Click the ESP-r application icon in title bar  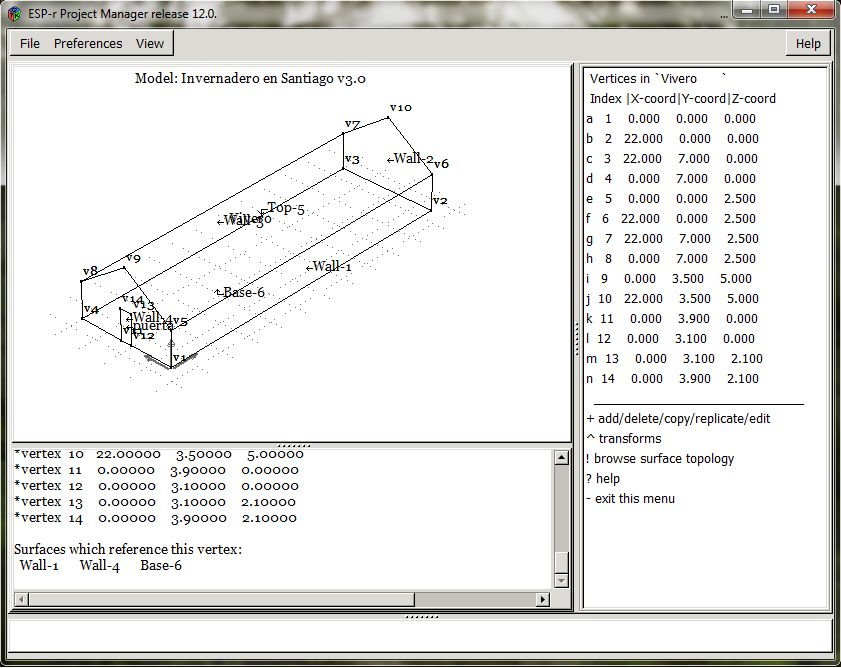(x=13, y=13)
